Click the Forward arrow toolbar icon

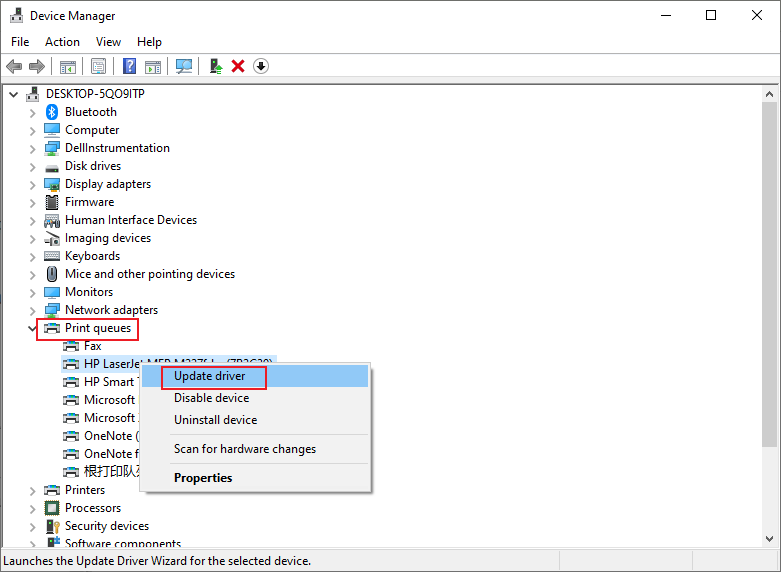pos(37,66)
